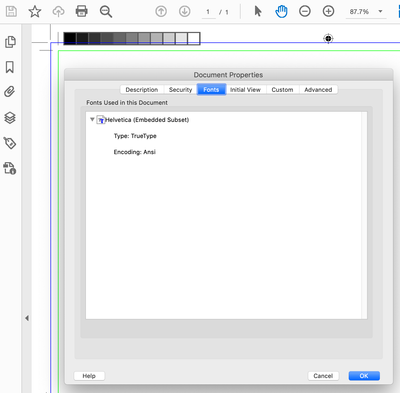Switch to the Description tab
Viewport: 400px width, 393px height.
point(142,90)
